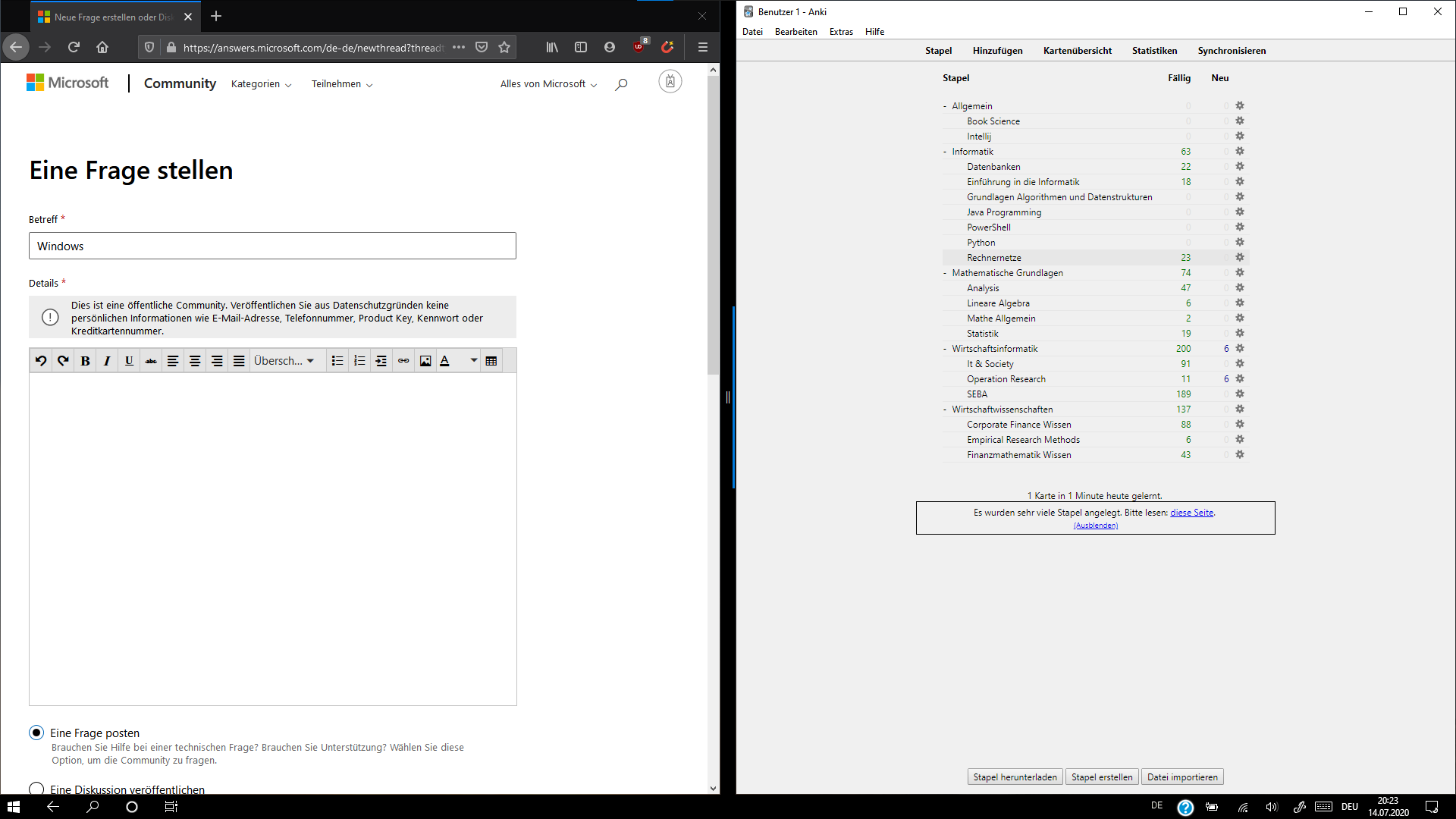The height and width of the screenshot is (819, 1456).
Task: Collapse the Wirtschaftwissenschaften deck group
Action: [x=945, y=409]
